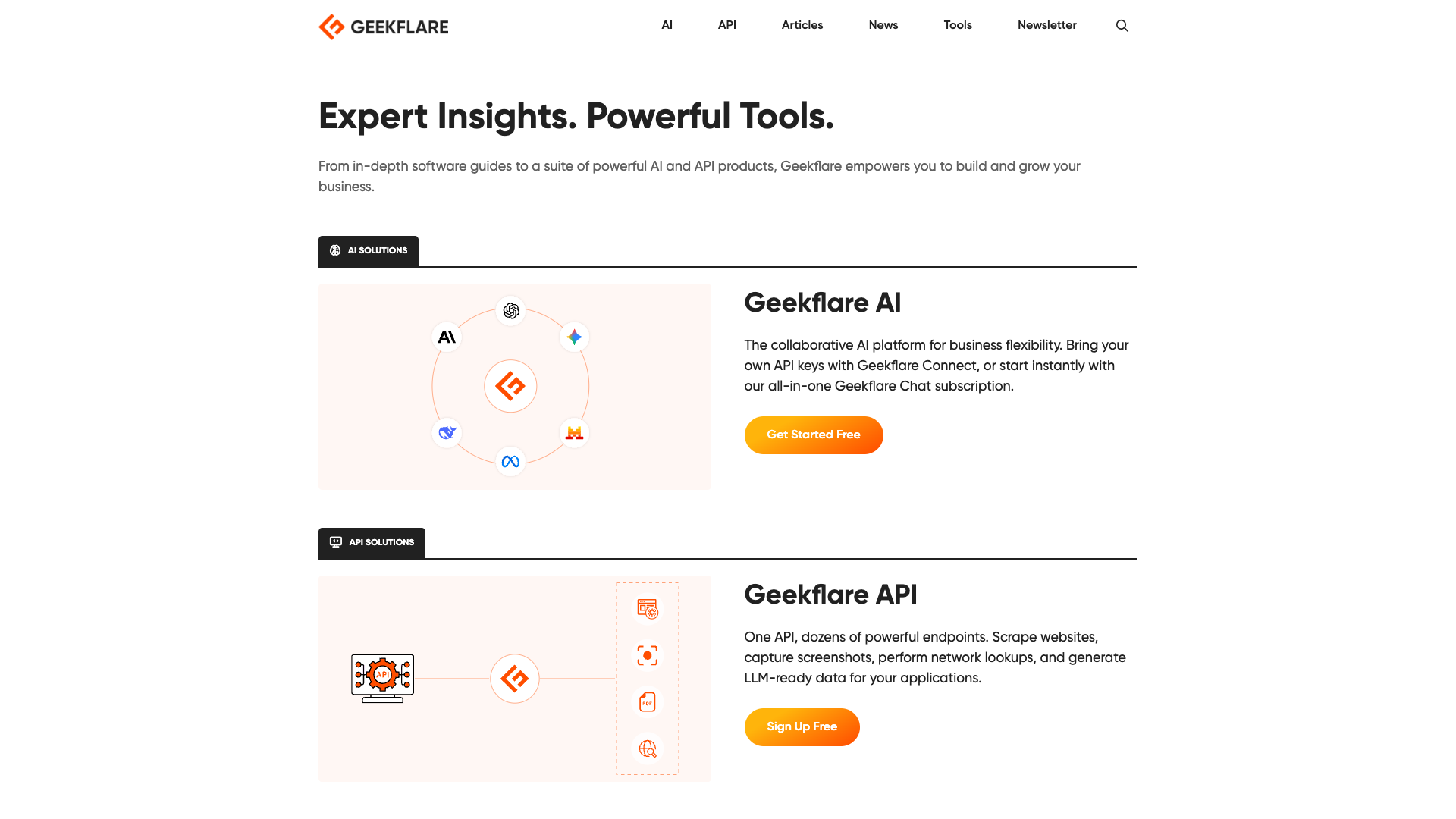Click the globe lookup icon
Viewport: 1456px width, 819px height.
(647, 749)
